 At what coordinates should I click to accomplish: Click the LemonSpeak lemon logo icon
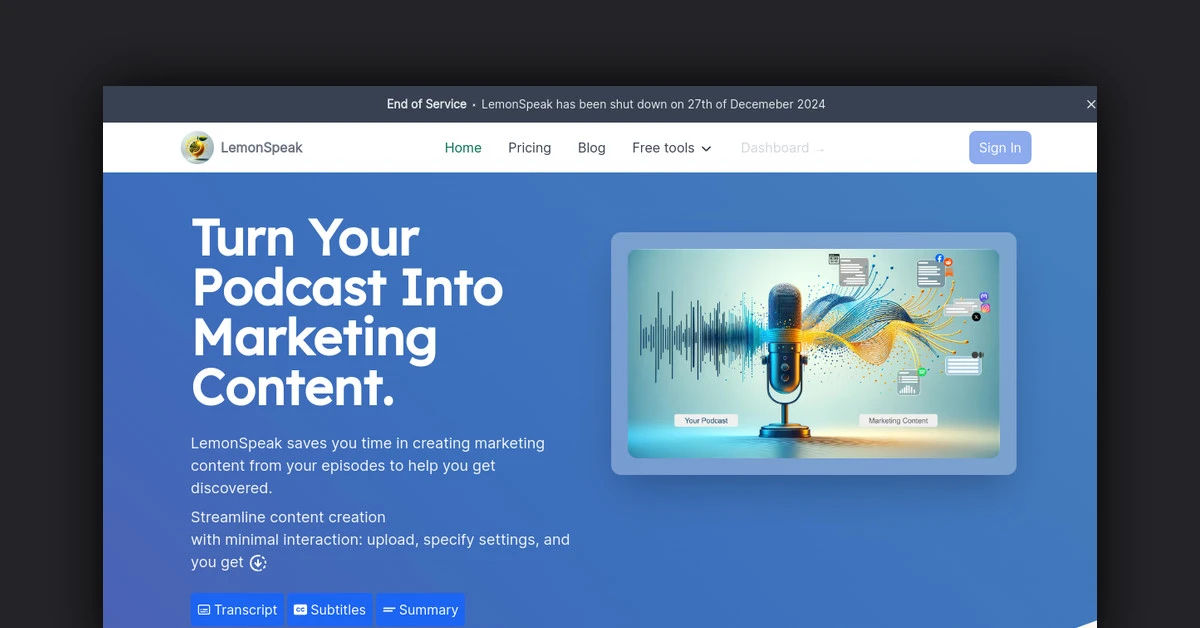click(197, 148)
